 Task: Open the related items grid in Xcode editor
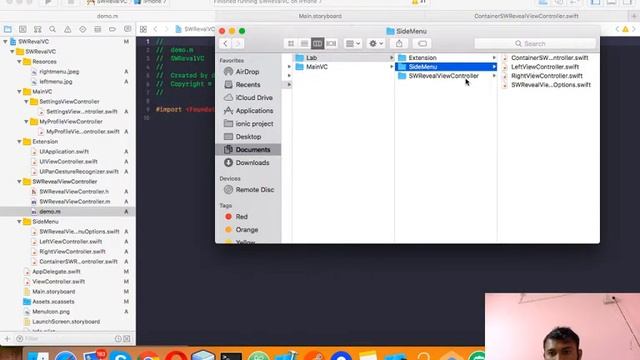[x=143, y=29]
